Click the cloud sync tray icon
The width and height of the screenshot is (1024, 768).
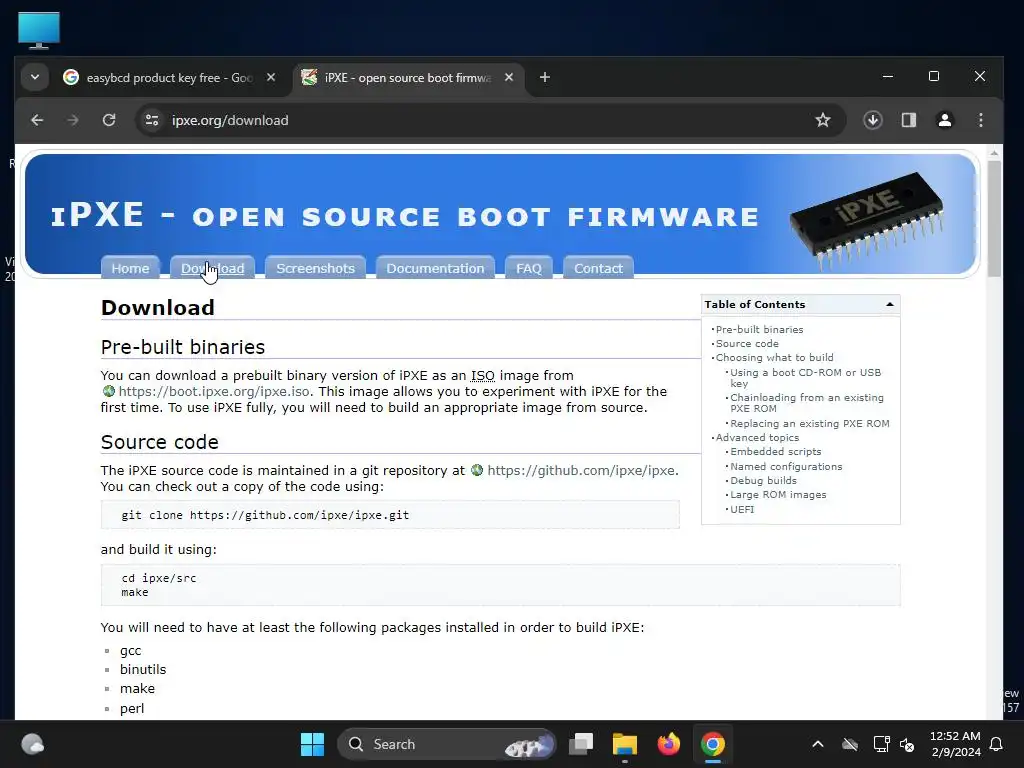850,744
